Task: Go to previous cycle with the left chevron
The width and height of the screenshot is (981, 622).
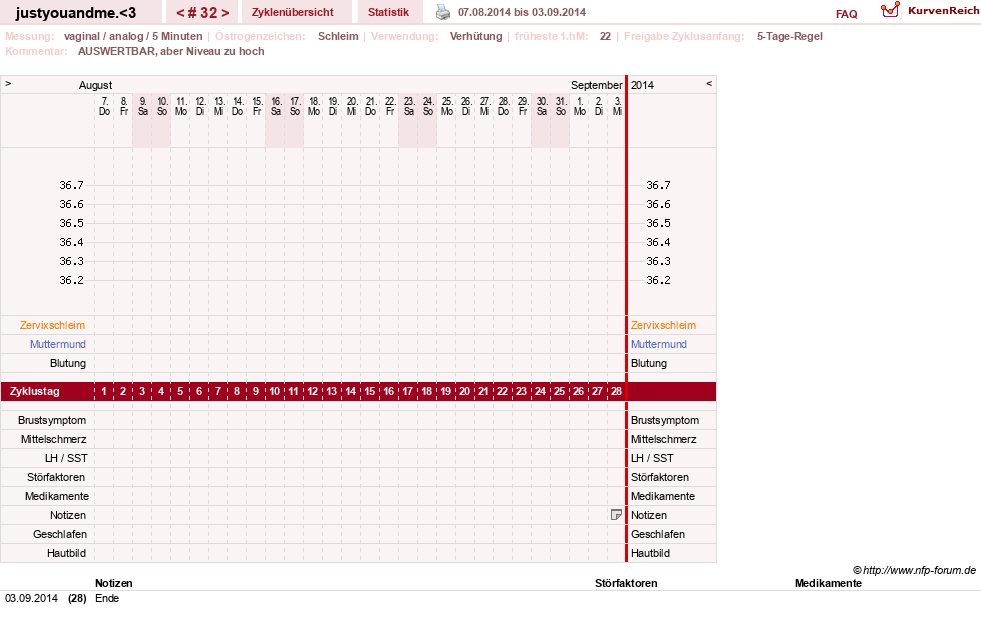Action: pyautogui.click(x=180, y=13)
